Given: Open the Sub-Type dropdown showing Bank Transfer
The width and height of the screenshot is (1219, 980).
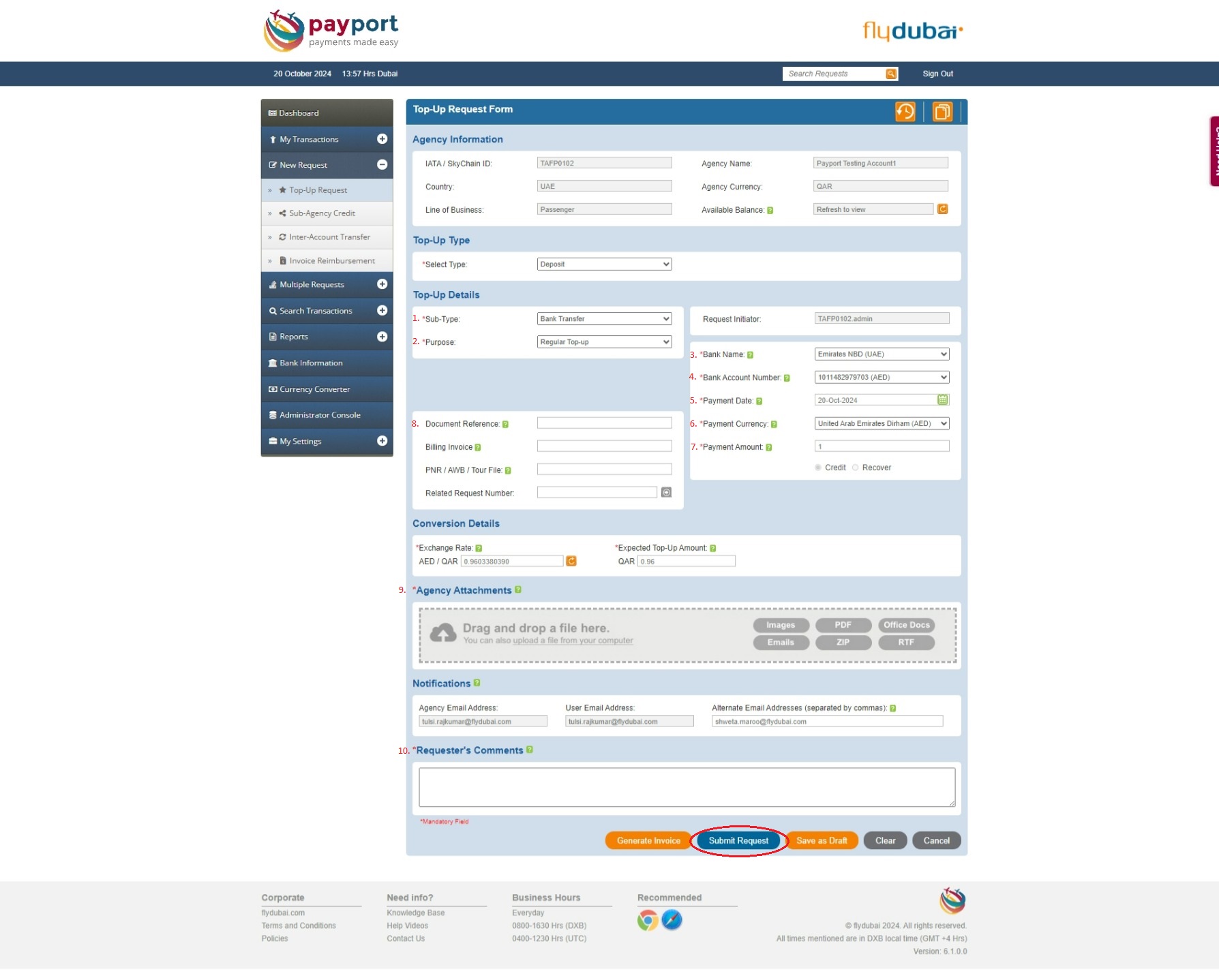Looking at the screenshot, I should pyautogui.click(x=604, y=319).
